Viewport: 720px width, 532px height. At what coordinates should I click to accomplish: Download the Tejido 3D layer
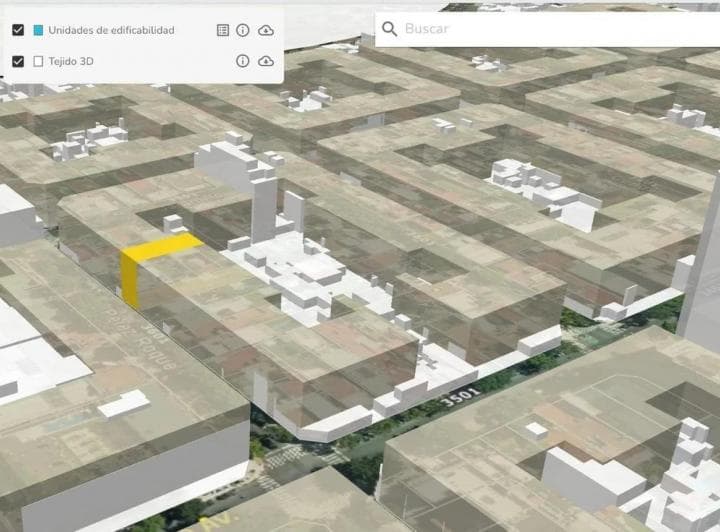pos(266,61)
